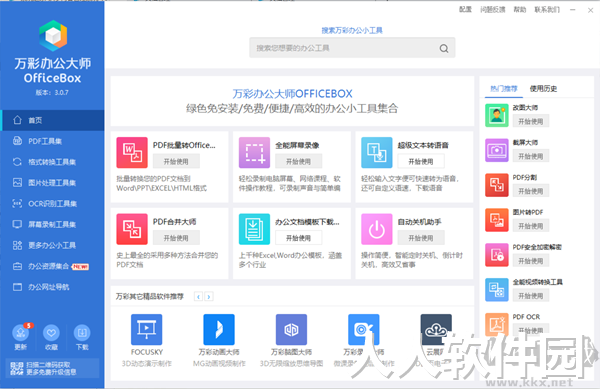Screen dimensions: 600x389
Task: Click the PDF OCR icon
Action: [497, 324]
